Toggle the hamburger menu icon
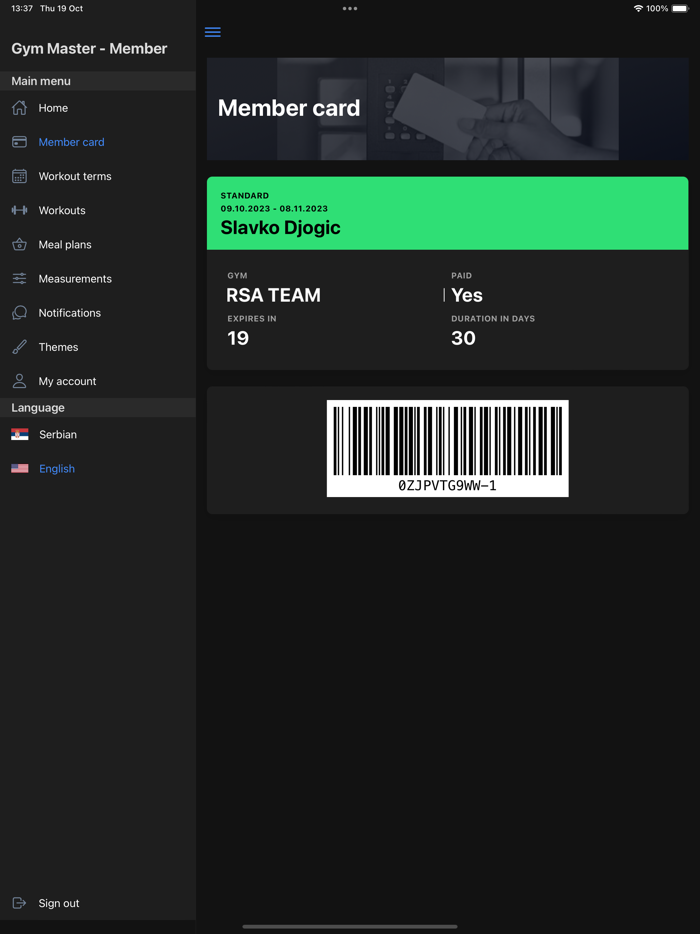 point(213,32)
